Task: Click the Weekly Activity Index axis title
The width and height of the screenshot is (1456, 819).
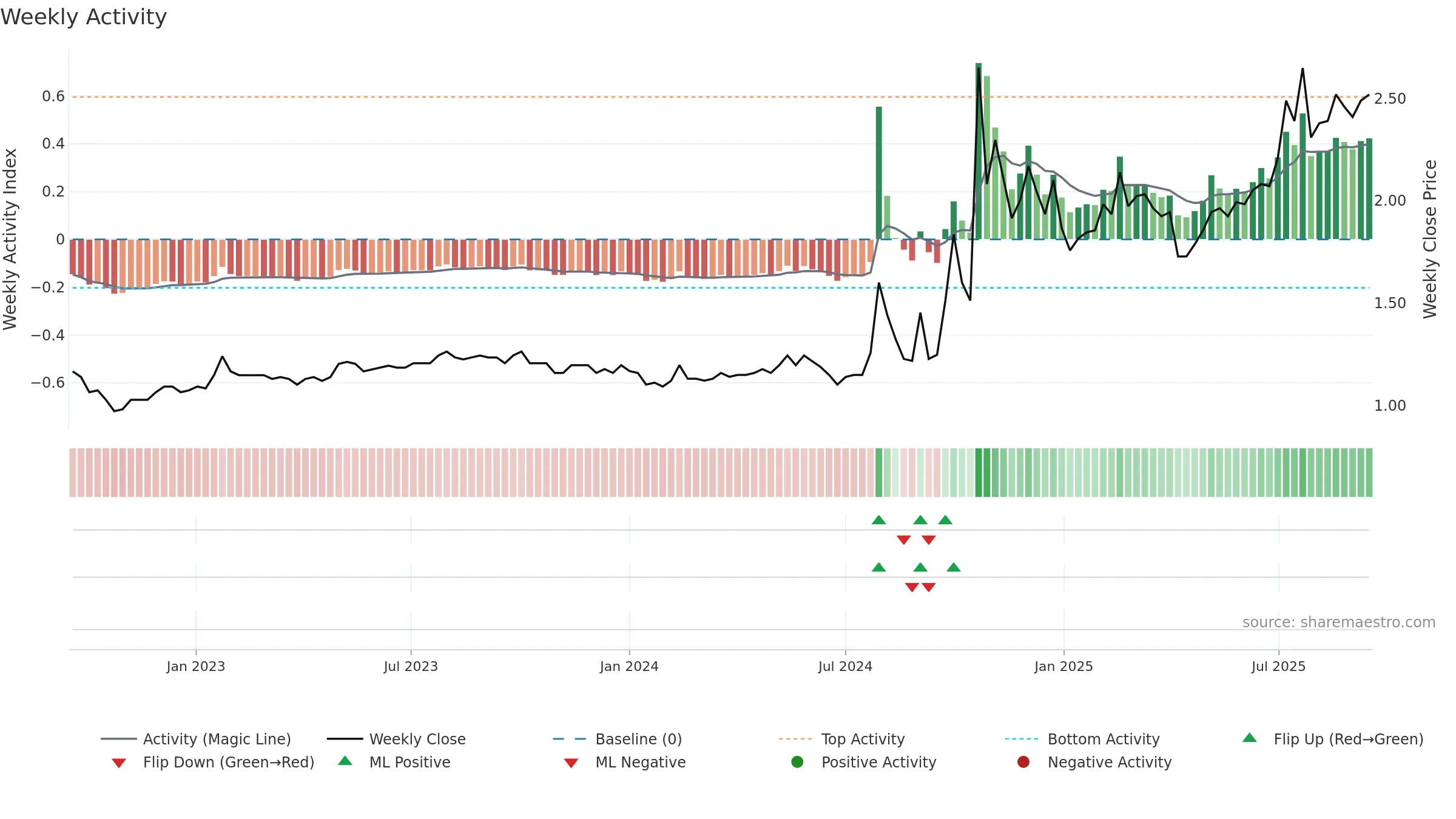Action: [10, 239]
